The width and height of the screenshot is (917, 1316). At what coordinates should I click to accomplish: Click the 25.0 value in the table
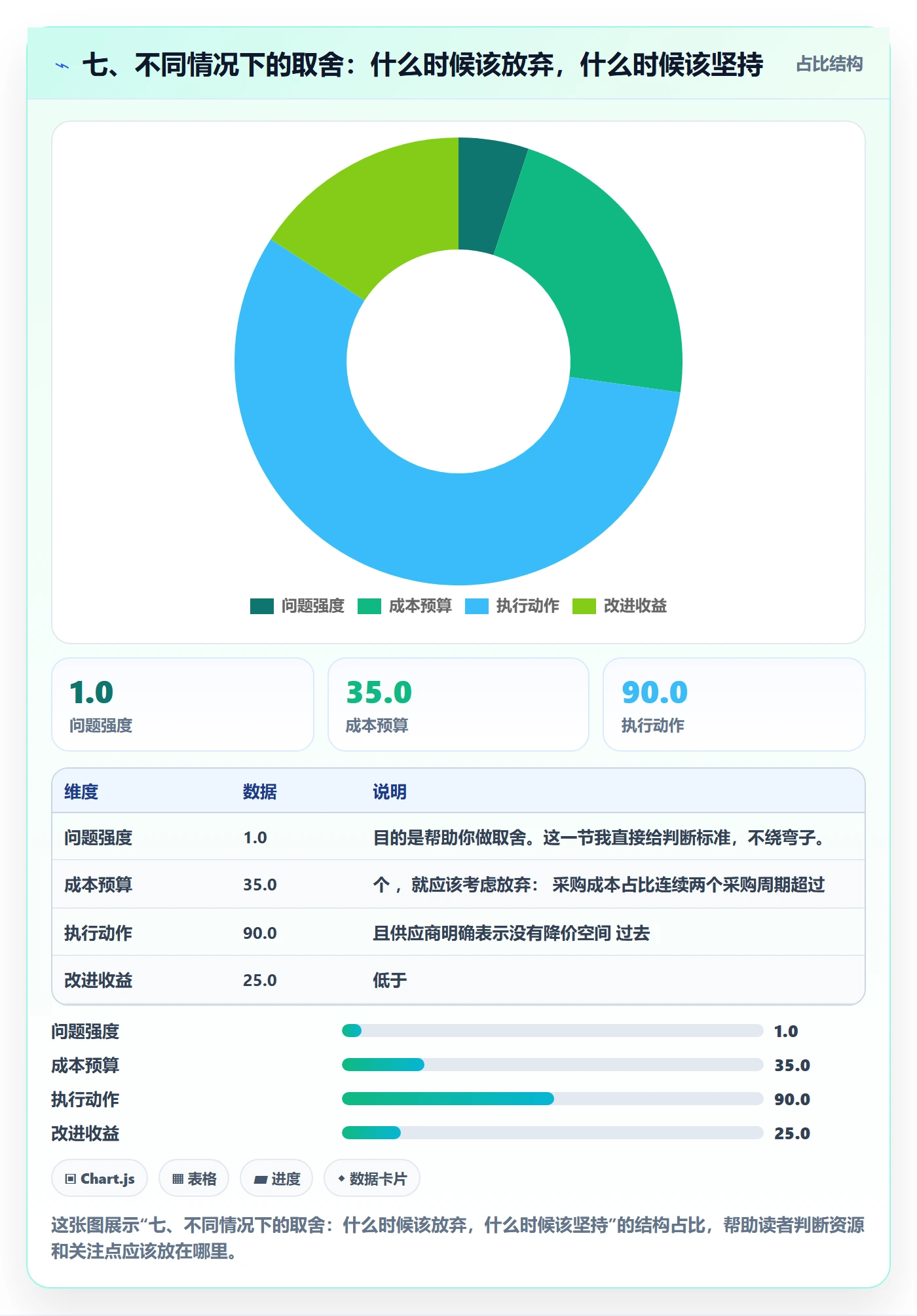(260, 980)
